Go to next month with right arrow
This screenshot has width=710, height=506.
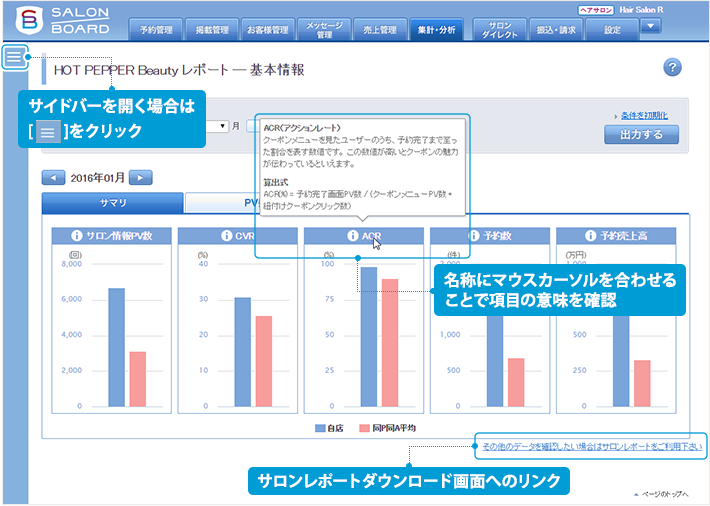(x=141, y=178)
